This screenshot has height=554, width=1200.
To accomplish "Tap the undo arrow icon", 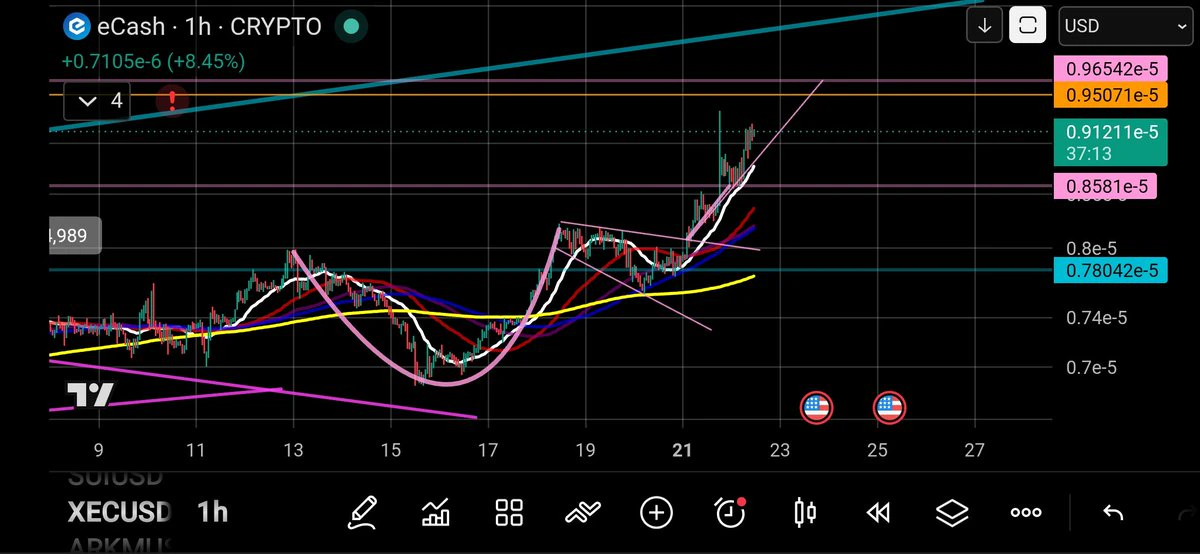I will click(x=1113, y=513).
